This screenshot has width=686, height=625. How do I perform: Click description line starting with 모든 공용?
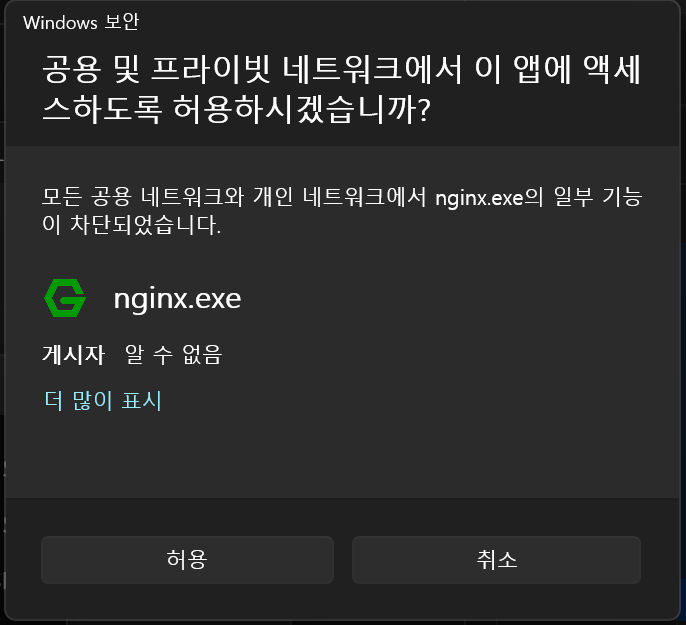(342, 197)
